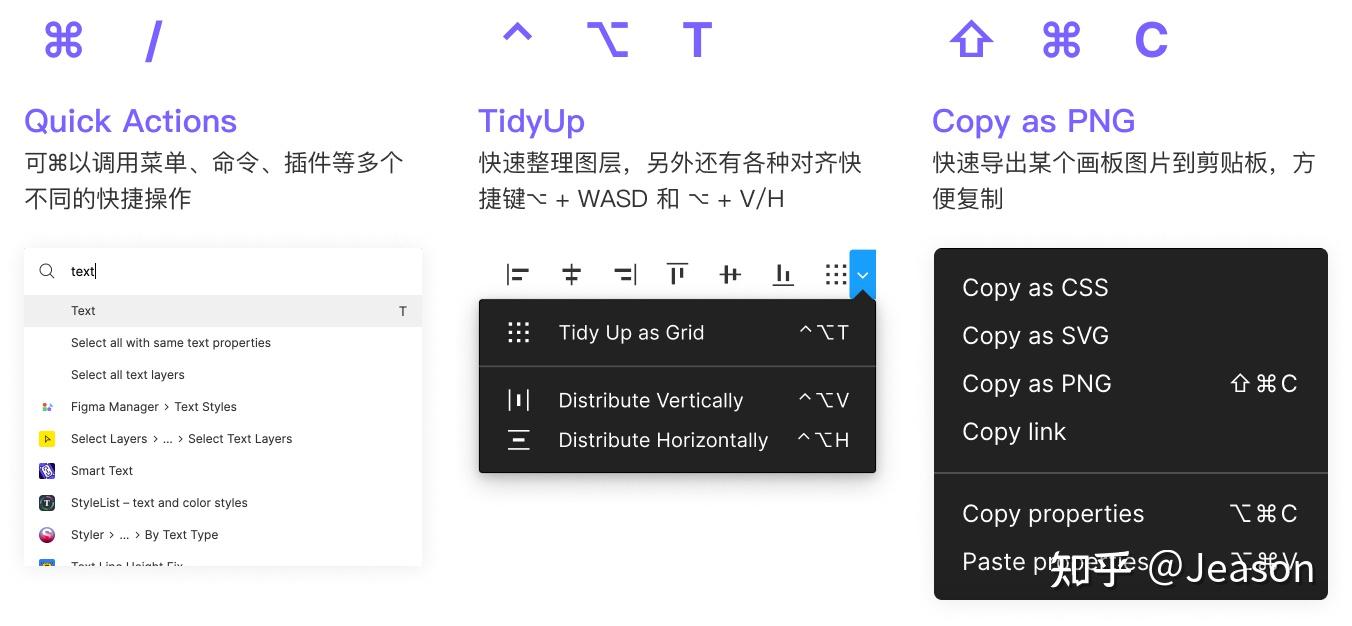This screenshot has height=626, width=1352.
Task: Align selection to right edges
Action: (x=625, y=274)
